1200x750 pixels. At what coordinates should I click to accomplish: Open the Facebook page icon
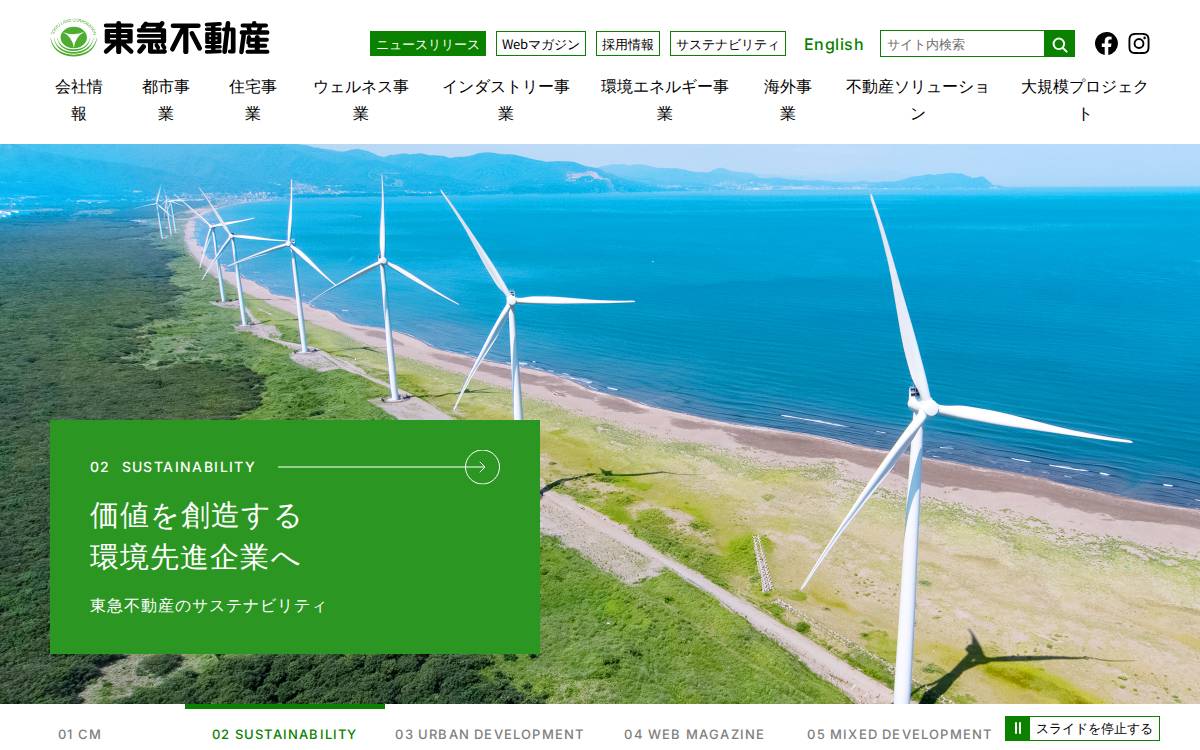pos(1106,43)
